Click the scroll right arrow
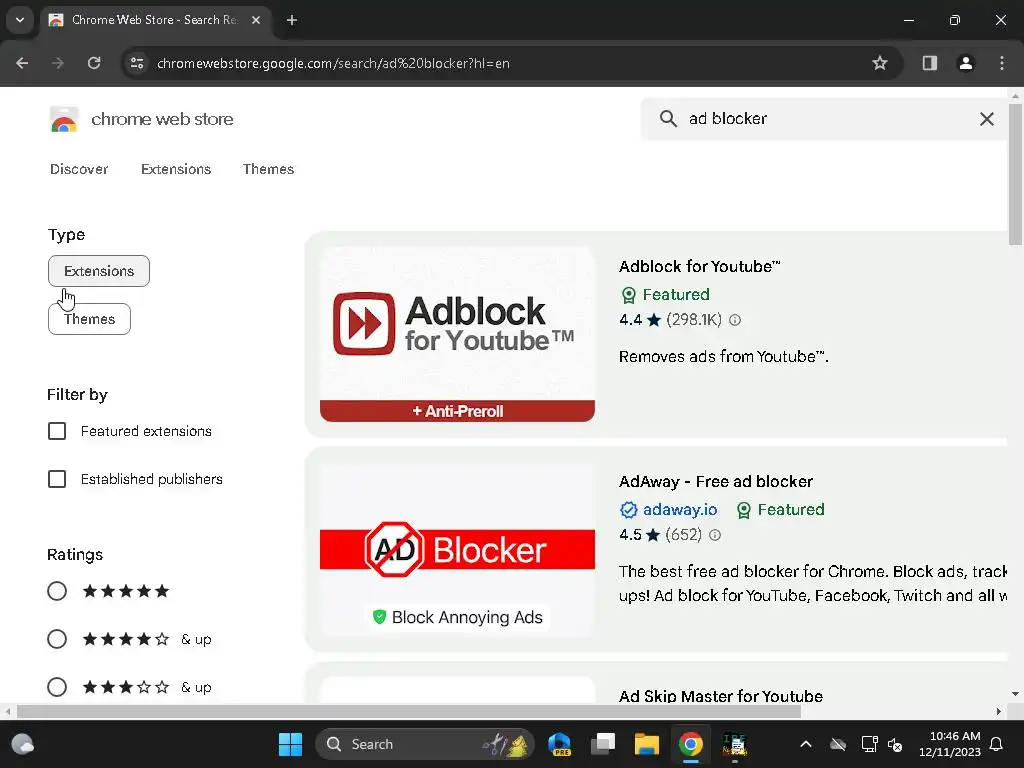The image size is (1024, 768). point(999,712)
